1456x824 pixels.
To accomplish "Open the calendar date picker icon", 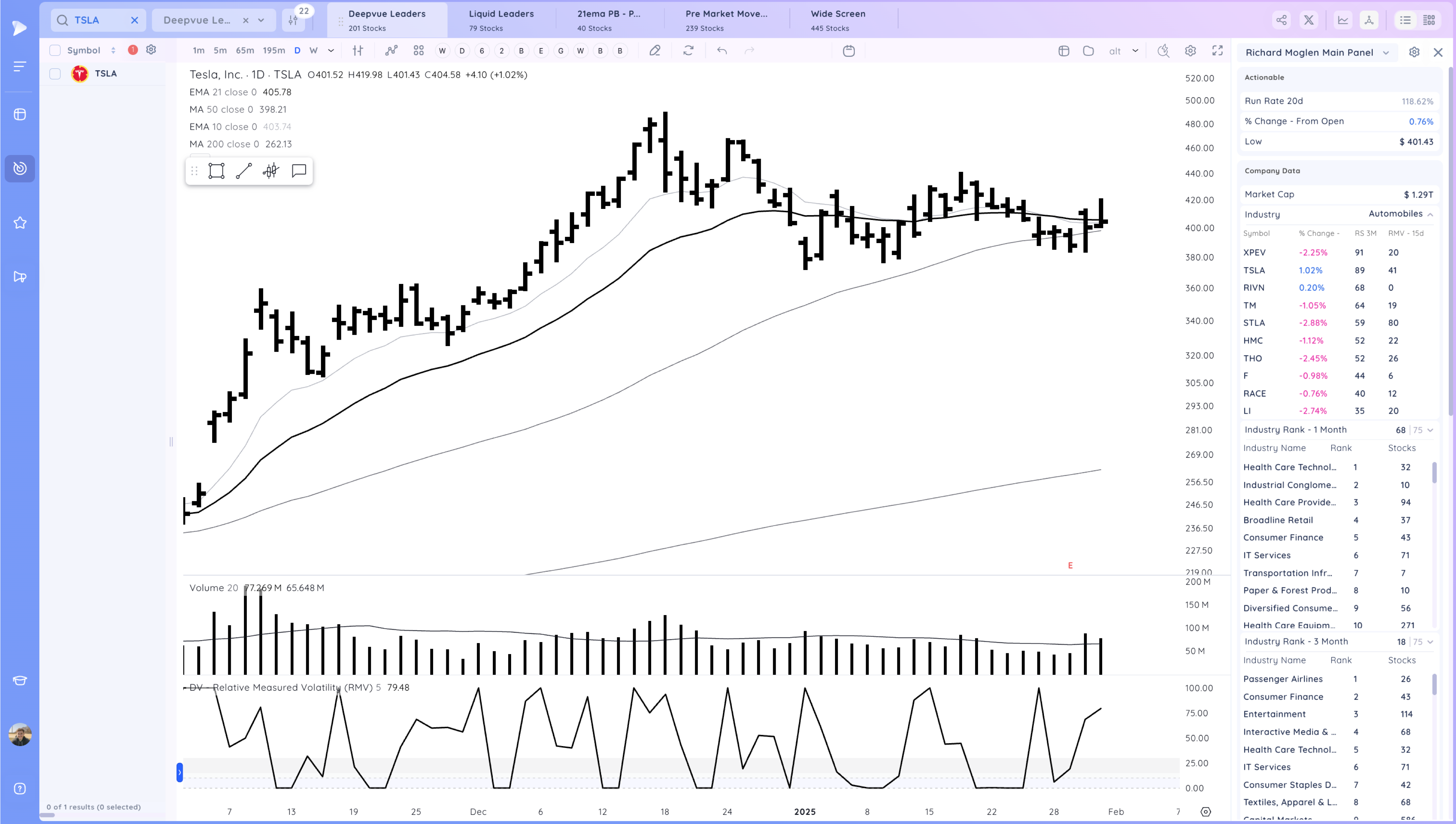I will tap(848, 51).
